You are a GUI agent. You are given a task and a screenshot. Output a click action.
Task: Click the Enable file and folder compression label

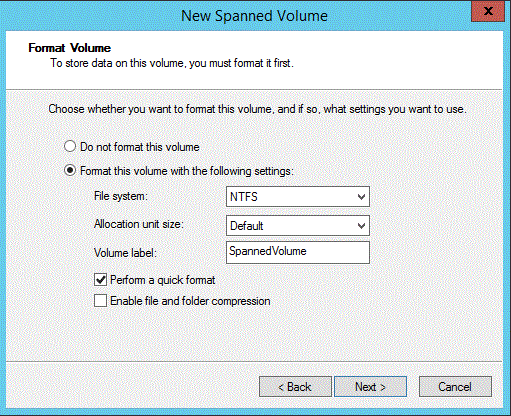190,301
